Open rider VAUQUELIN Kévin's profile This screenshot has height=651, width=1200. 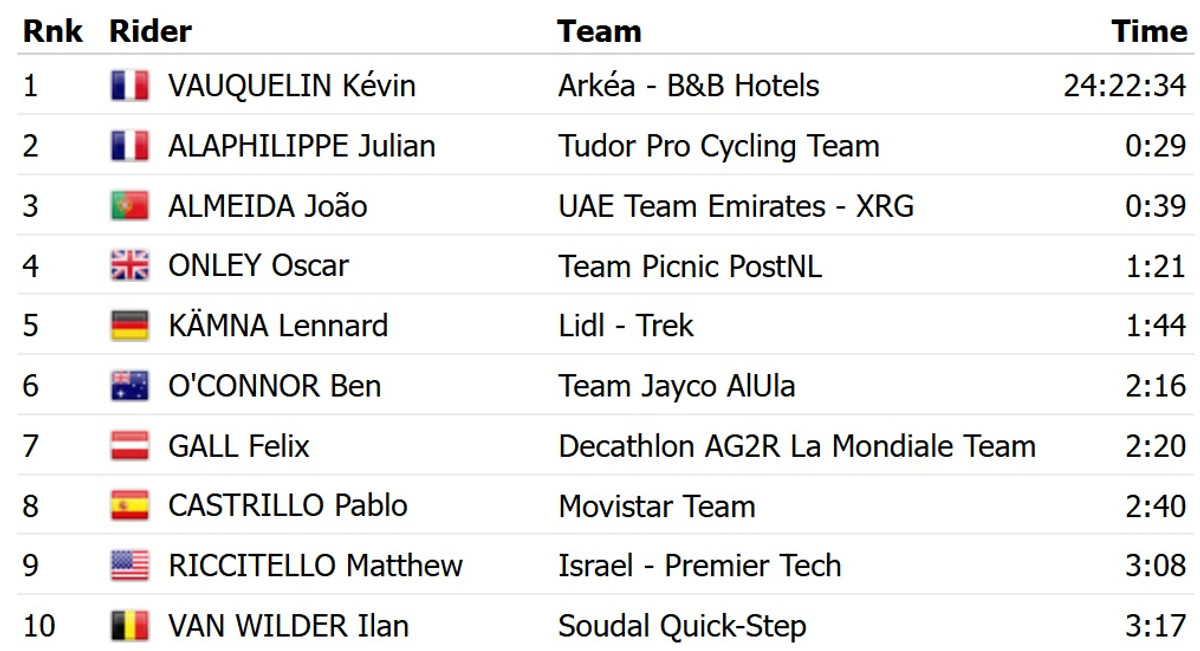click(x=291, y=86)
